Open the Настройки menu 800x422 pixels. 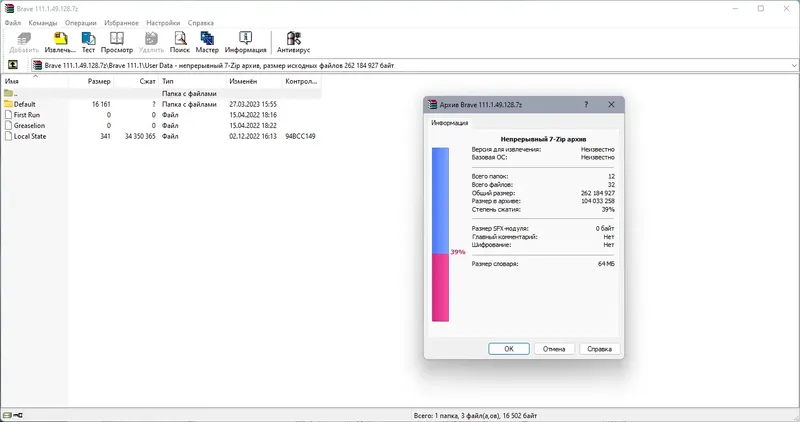163,23
